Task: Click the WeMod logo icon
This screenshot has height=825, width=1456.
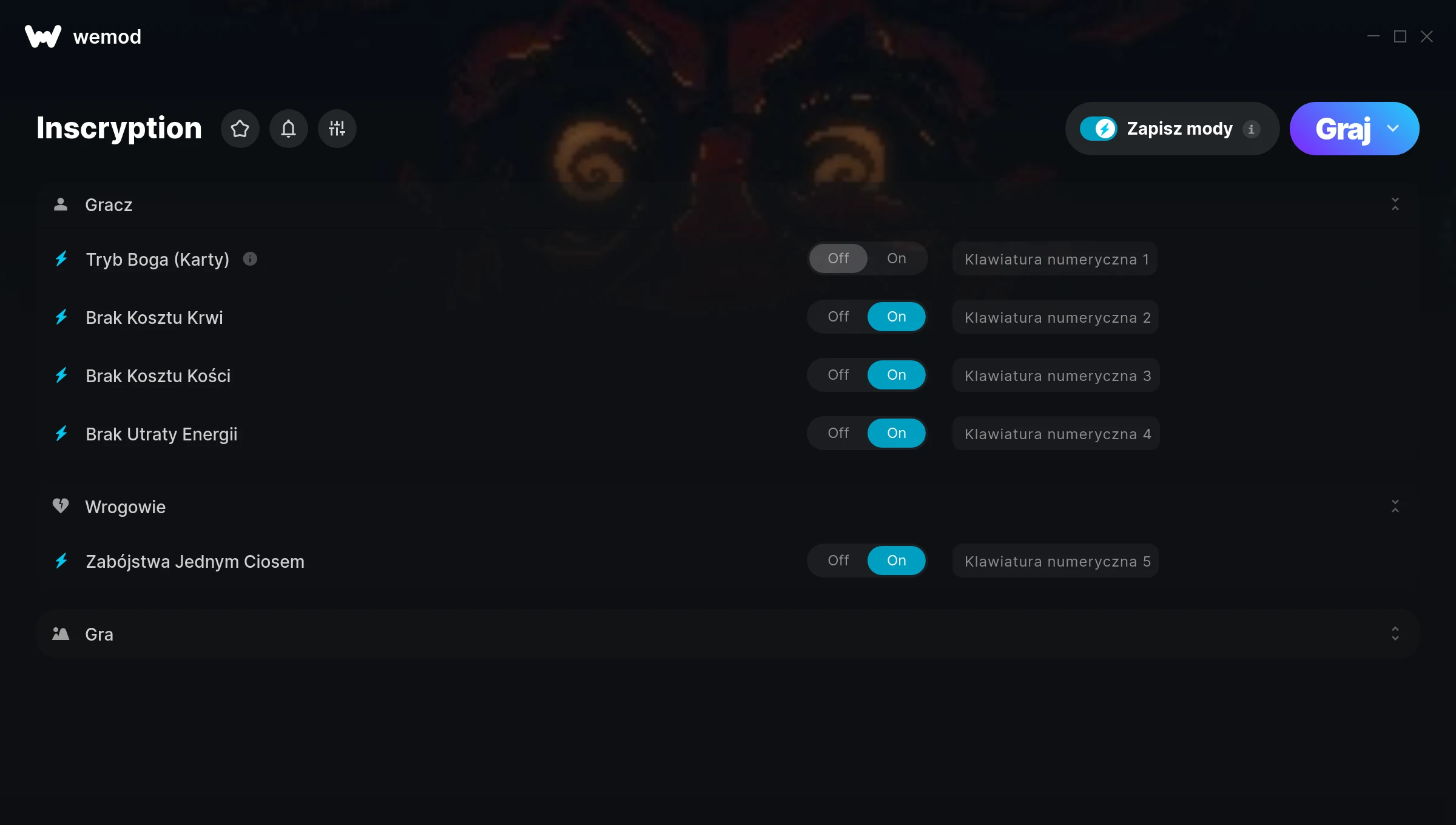Action: click(x=43, y=36)
